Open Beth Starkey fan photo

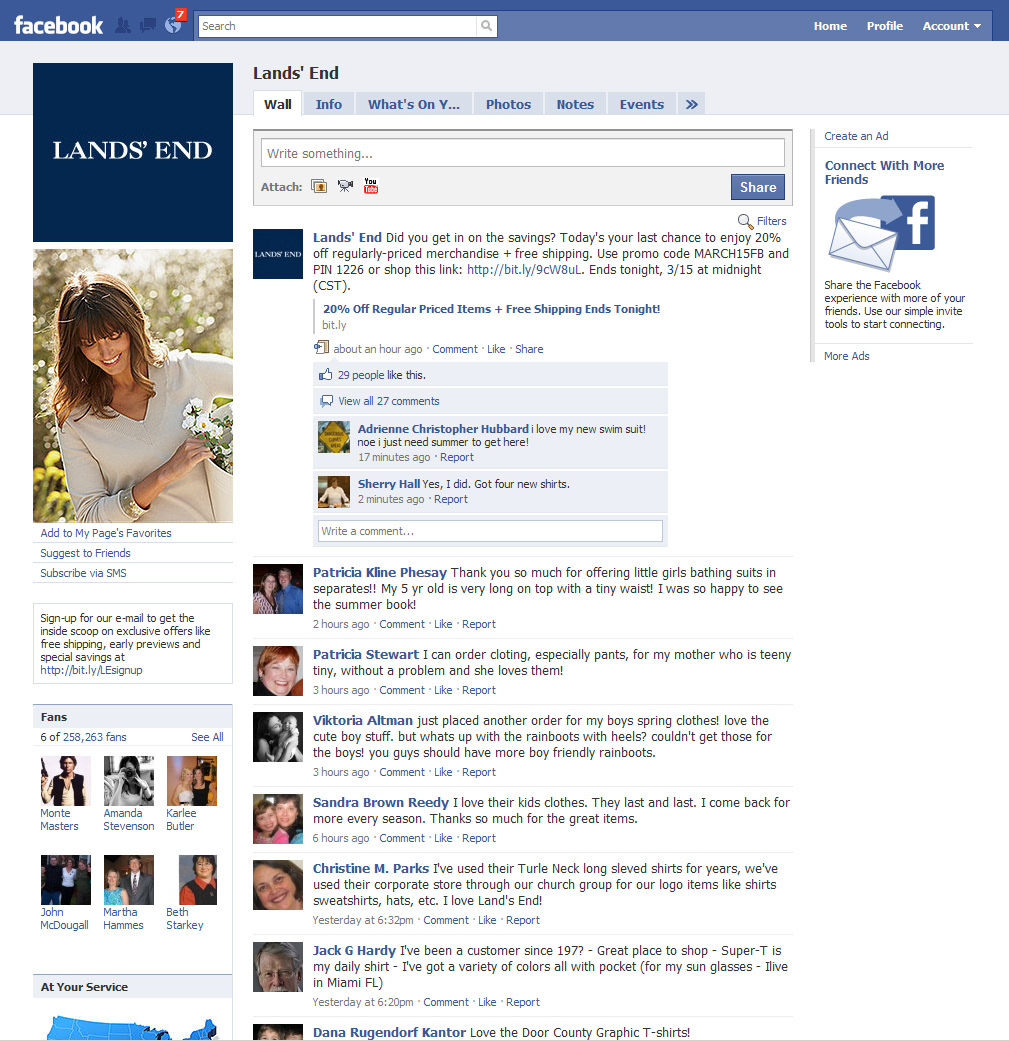coord(198,880)
